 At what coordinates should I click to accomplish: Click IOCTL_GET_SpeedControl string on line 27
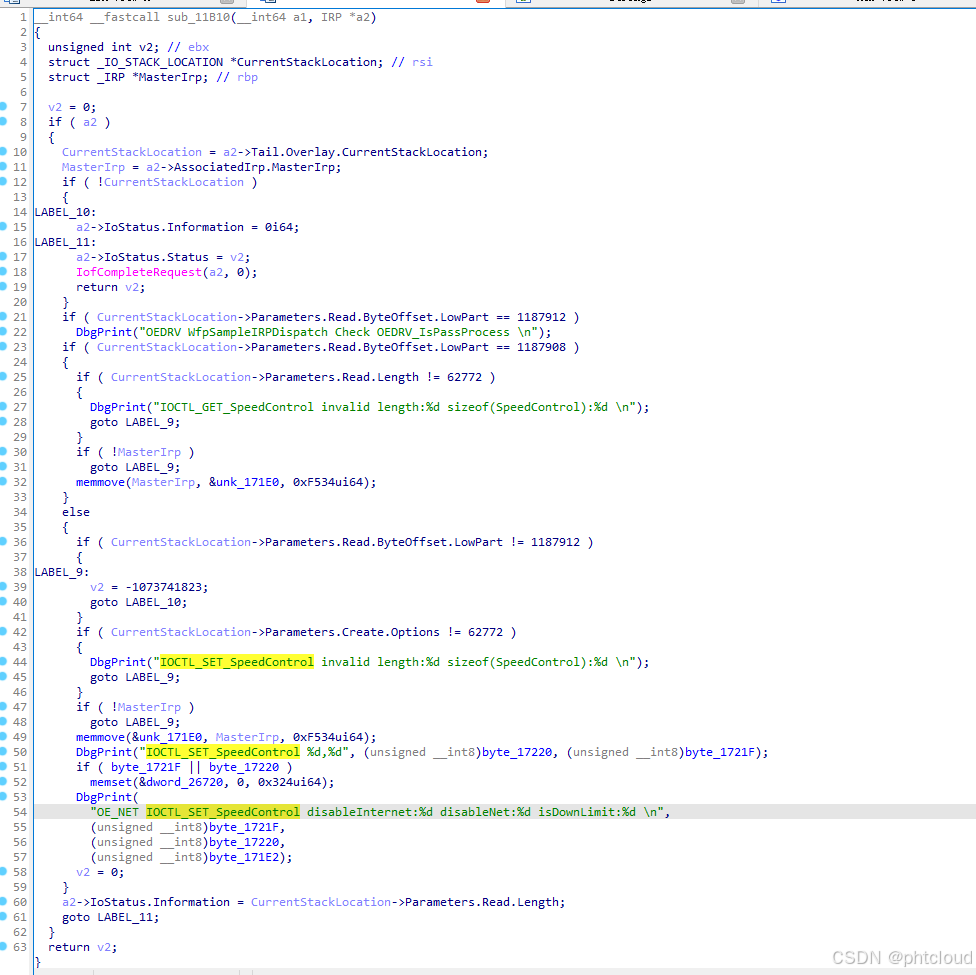[237, 407]
